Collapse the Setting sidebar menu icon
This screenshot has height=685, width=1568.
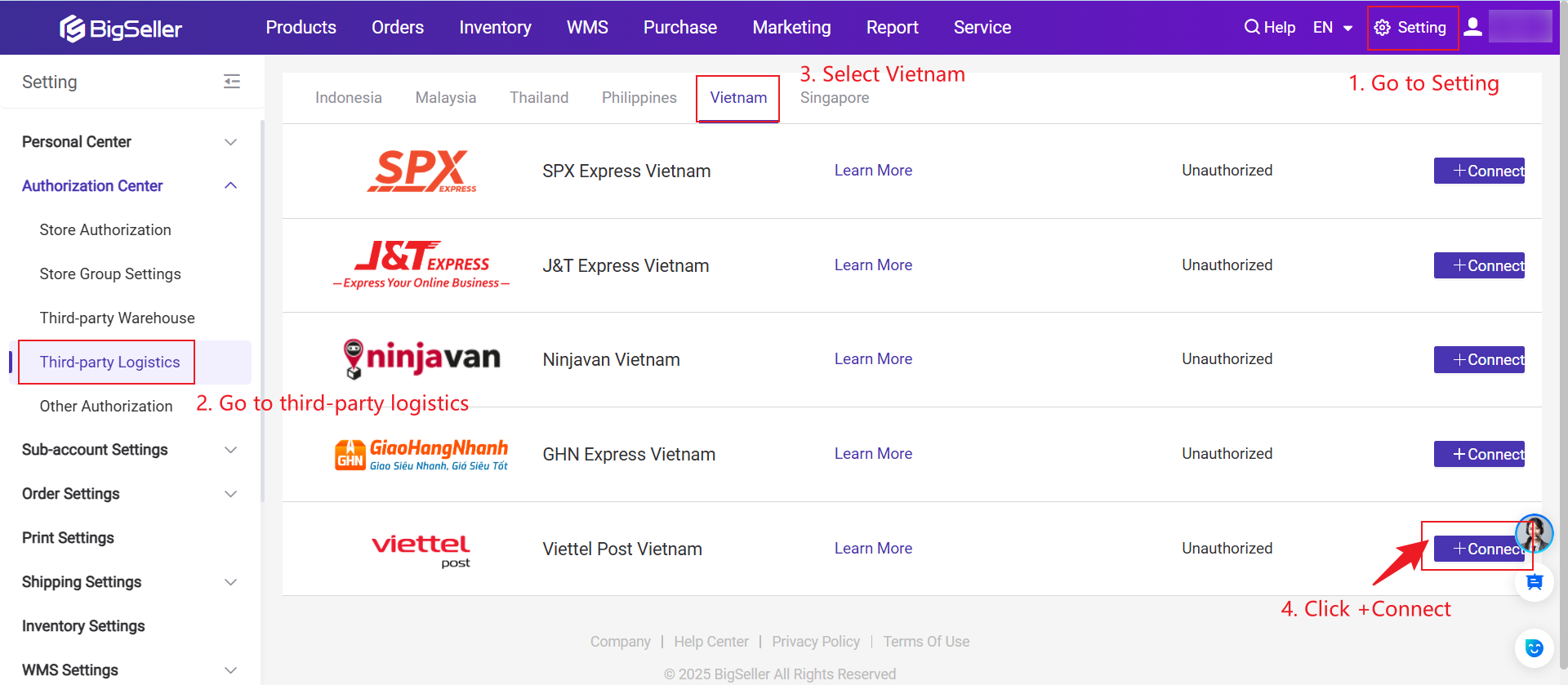pyautogui.click(x=232, y=82)
